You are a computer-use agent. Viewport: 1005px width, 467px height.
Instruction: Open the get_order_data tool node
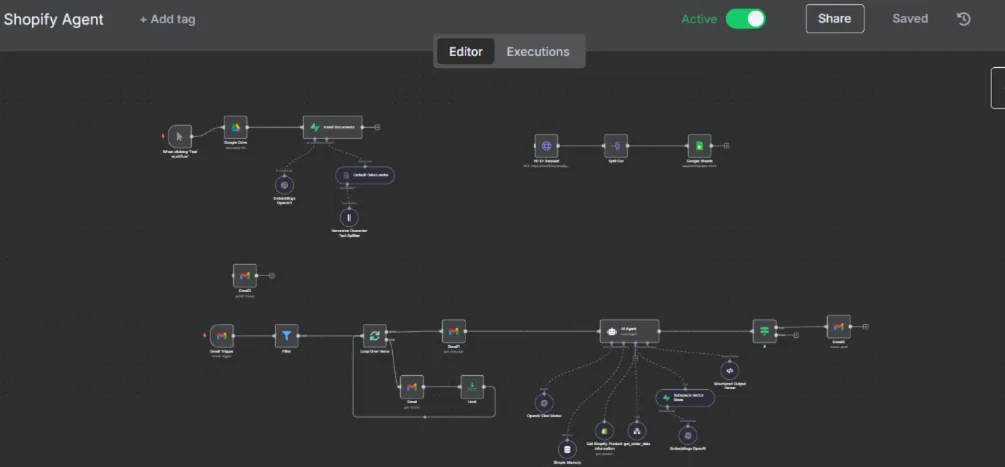click(x=636, y=430)
